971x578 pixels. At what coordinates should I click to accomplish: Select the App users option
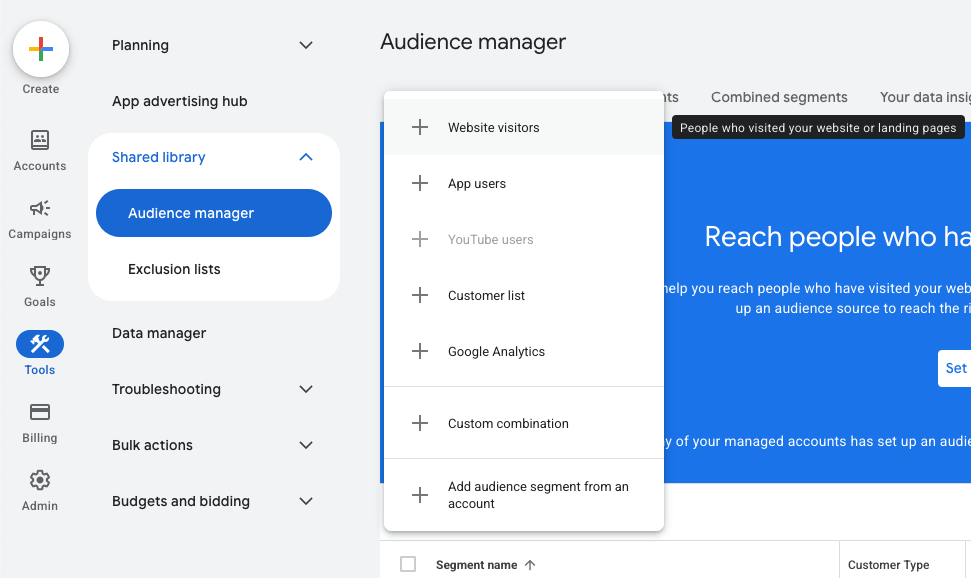pyautogui.click(x=477, y=183)
